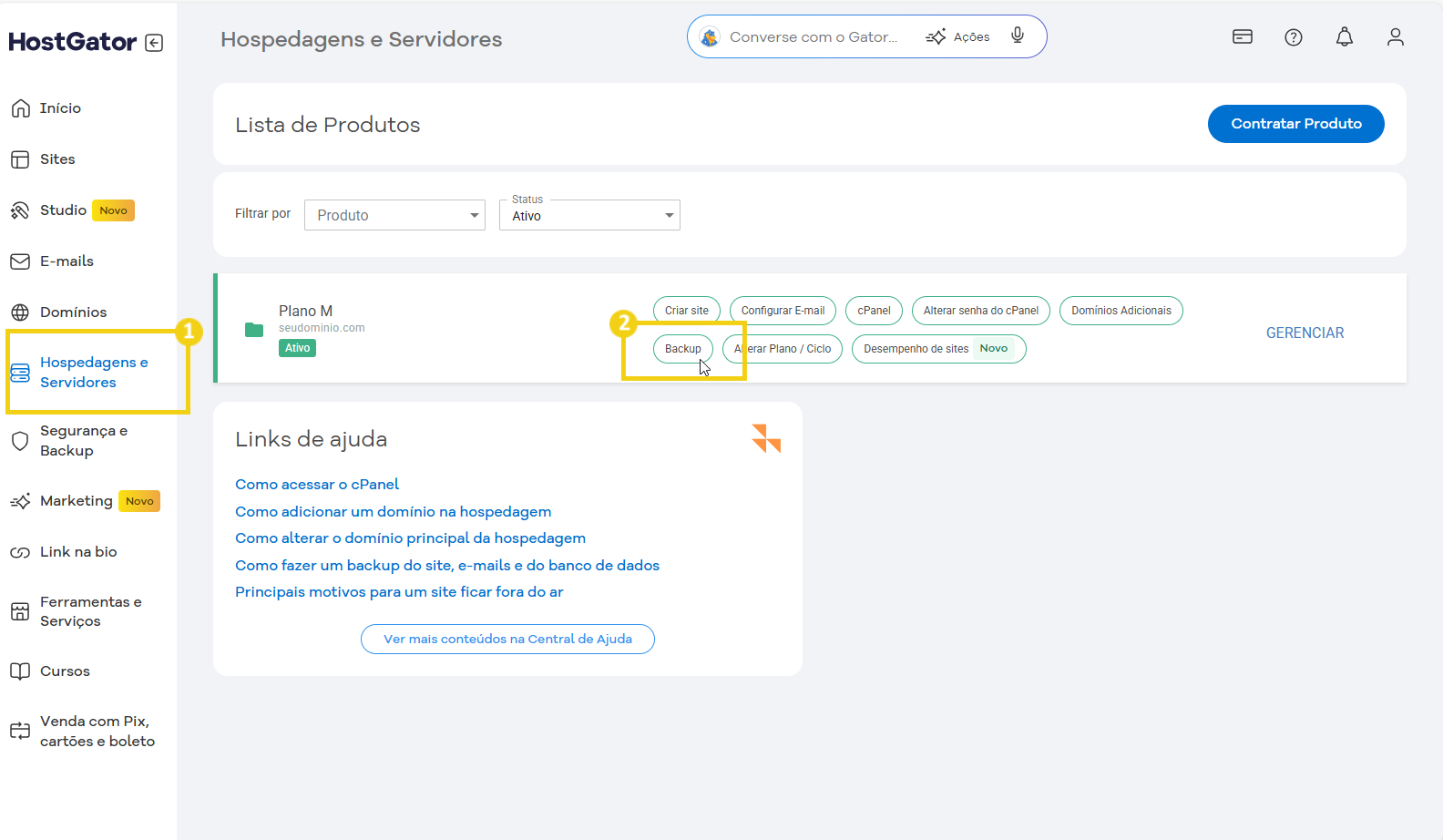Click Alterar Plano / Ciclo button
The width and height of the screenshot is (1443, 840).
pos(783,349)
